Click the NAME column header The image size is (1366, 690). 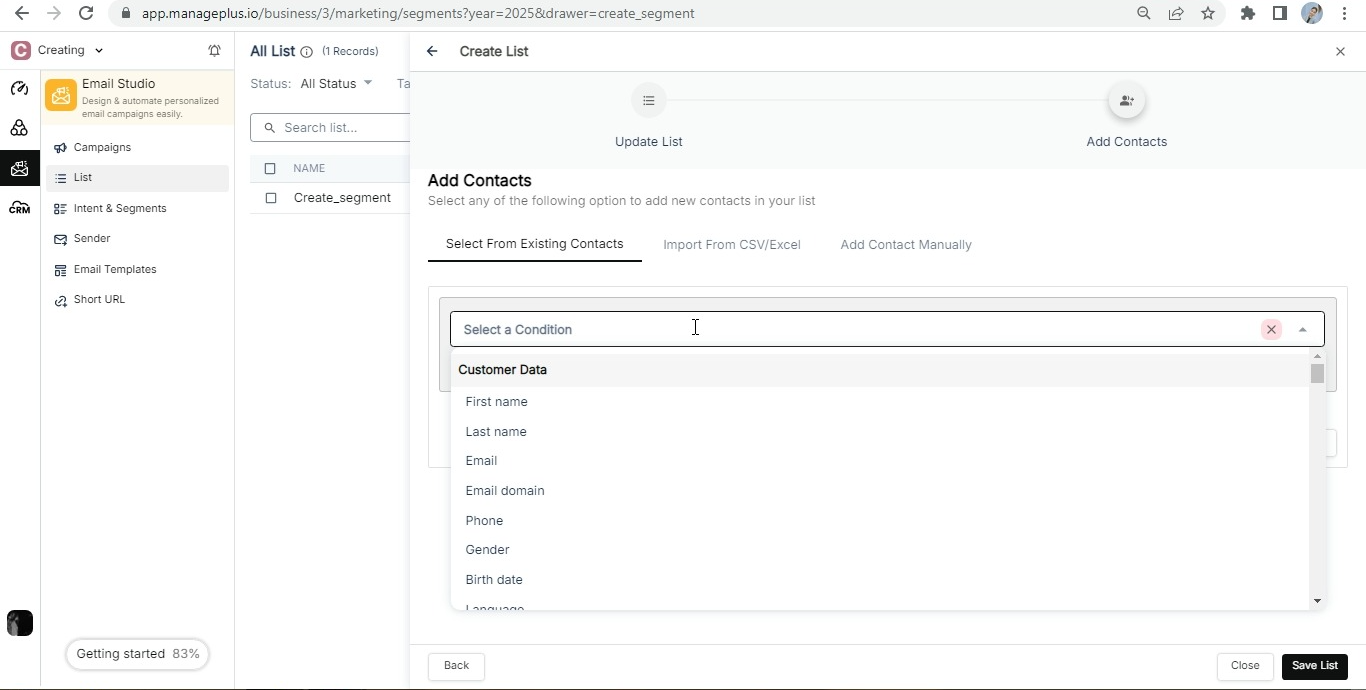pyautogui.click(x=309, y=168)
